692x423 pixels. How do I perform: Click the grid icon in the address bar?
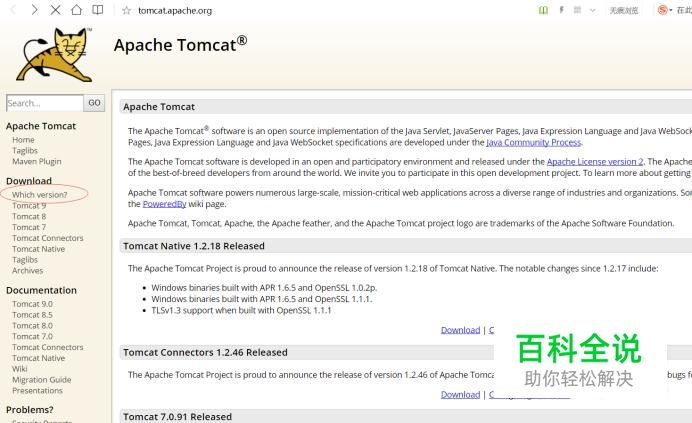click(x=577, y=10)
